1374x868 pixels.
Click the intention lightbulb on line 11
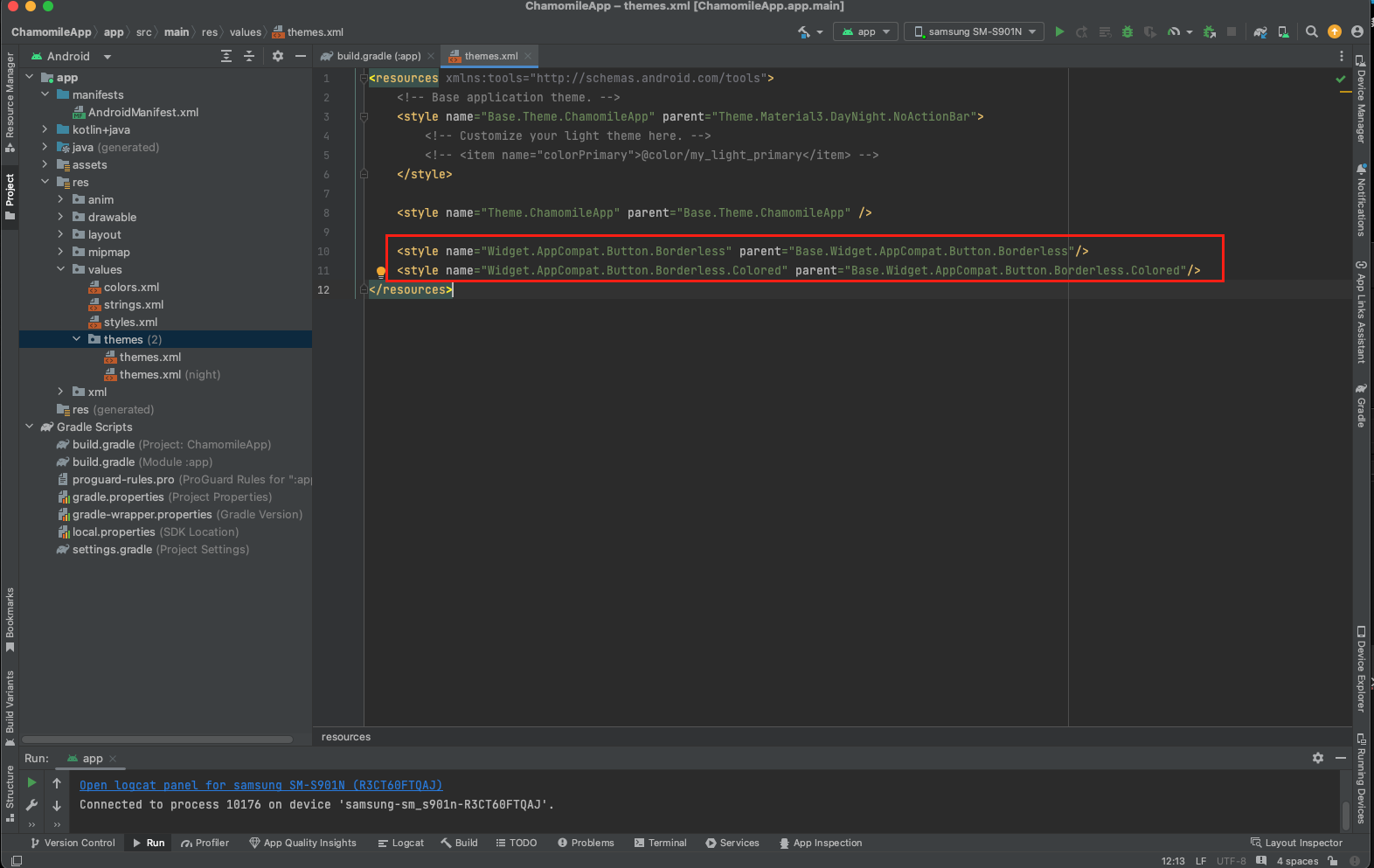click(381, 272)
